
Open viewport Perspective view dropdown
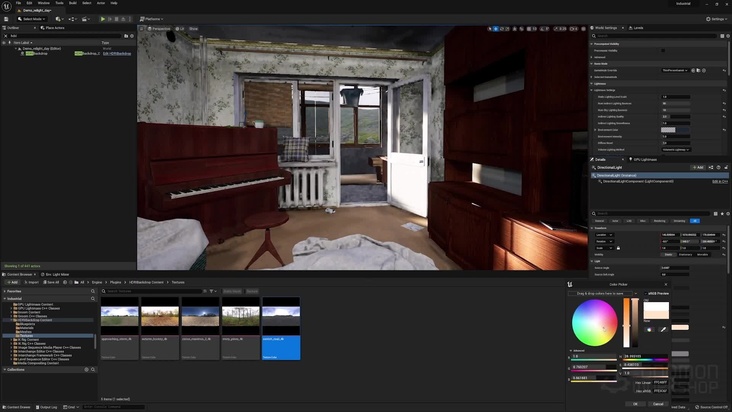159,29
